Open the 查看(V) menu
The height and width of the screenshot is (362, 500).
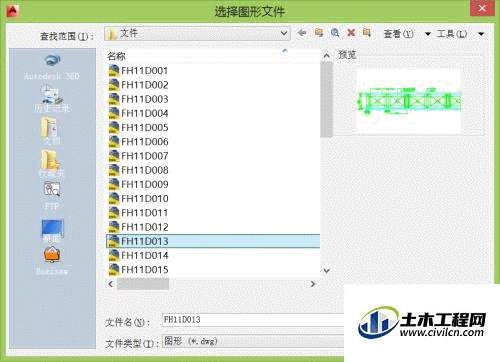click(x=398, y=34)
